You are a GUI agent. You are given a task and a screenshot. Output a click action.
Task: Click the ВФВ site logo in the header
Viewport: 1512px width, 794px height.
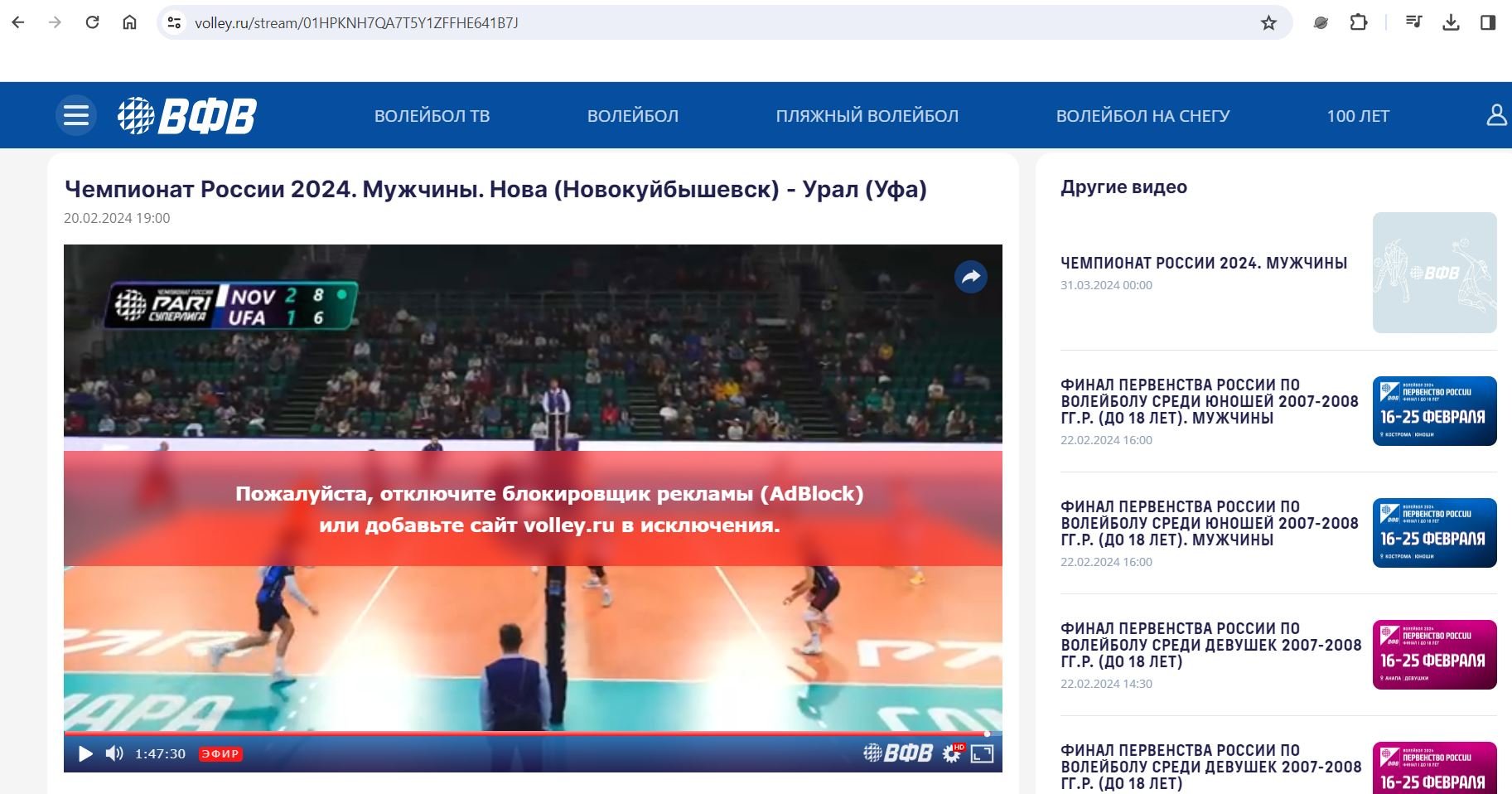coord(186,115)
